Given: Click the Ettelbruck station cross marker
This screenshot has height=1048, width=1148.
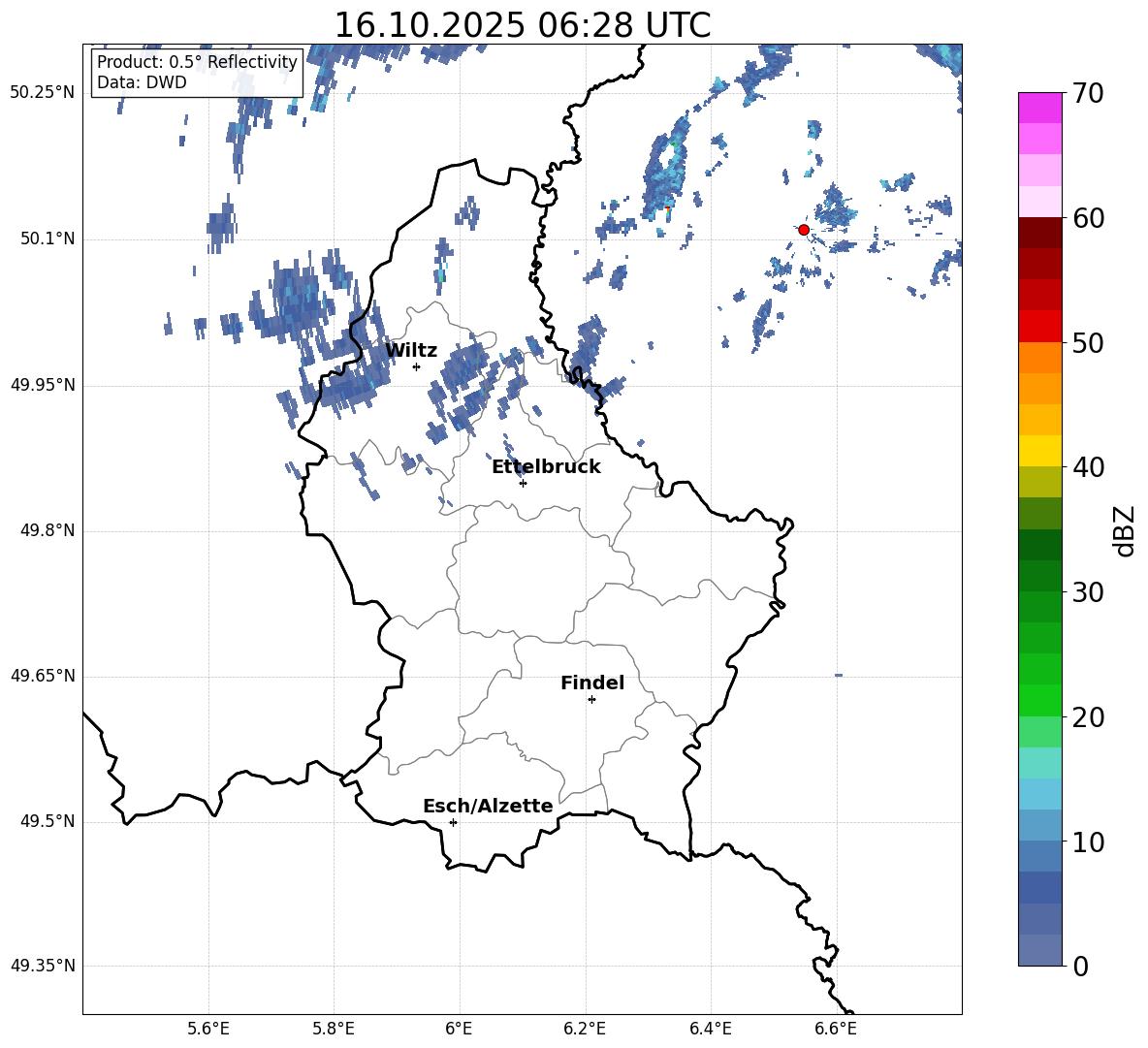Looking at the screenshot, I should [x=523, y=483].
